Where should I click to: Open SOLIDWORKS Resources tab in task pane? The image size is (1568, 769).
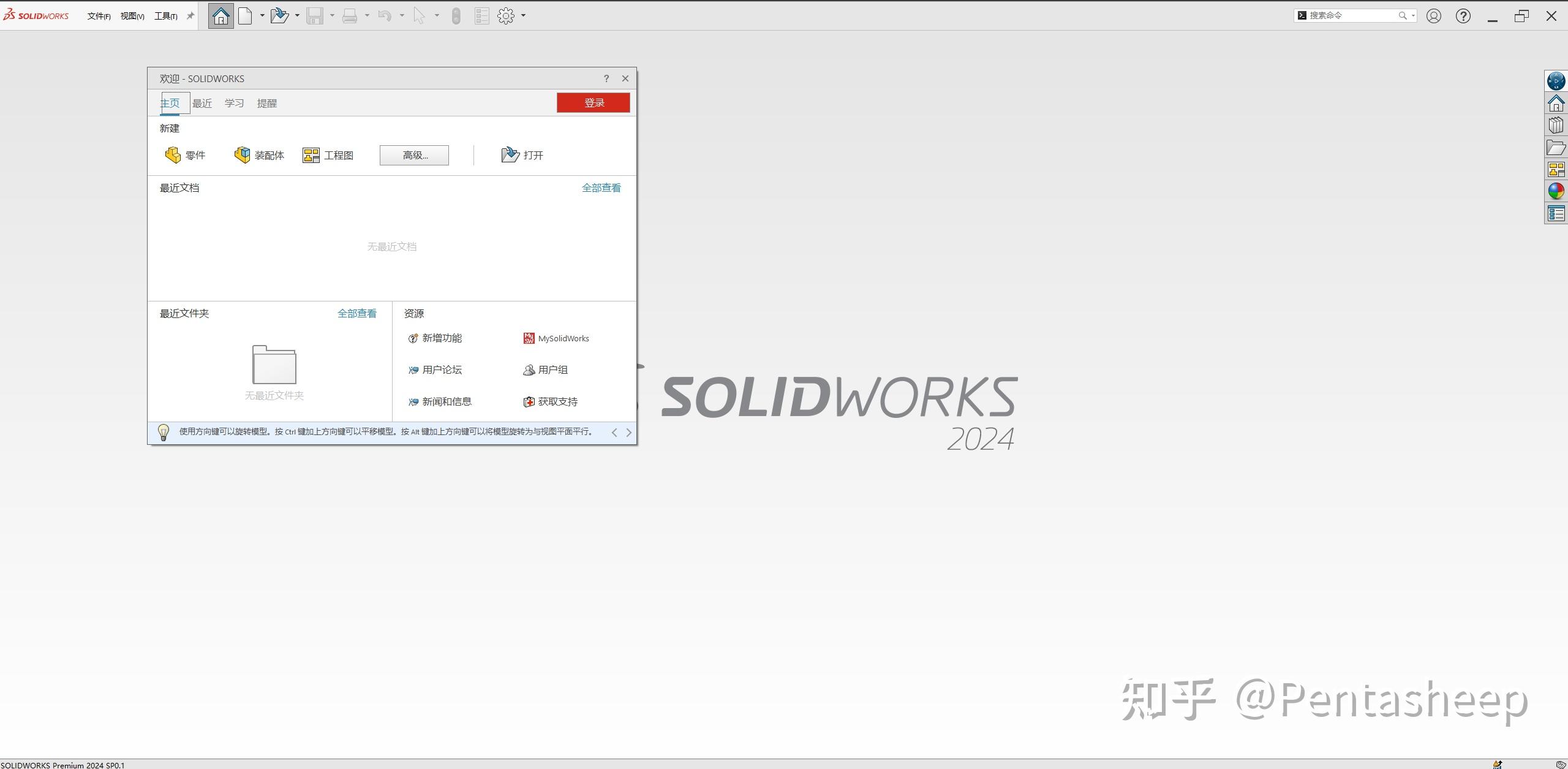pyautogui.click(x=1556, y=103)
